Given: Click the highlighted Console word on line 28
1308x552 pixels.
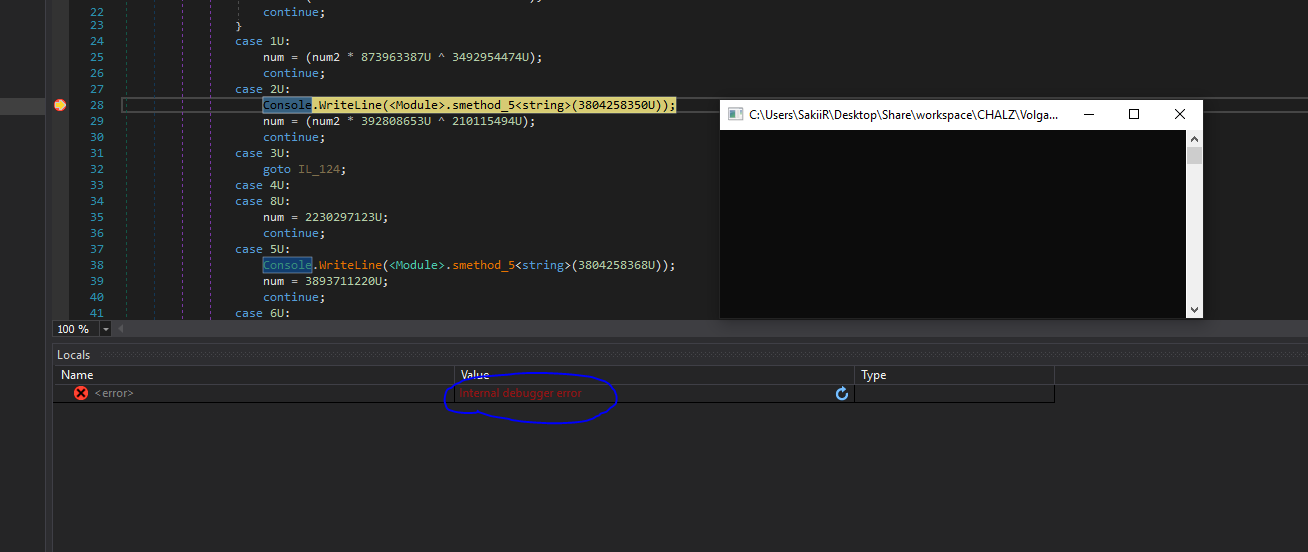Looking at the screenshot, I should pyautogui.click(x=287, y=105).
